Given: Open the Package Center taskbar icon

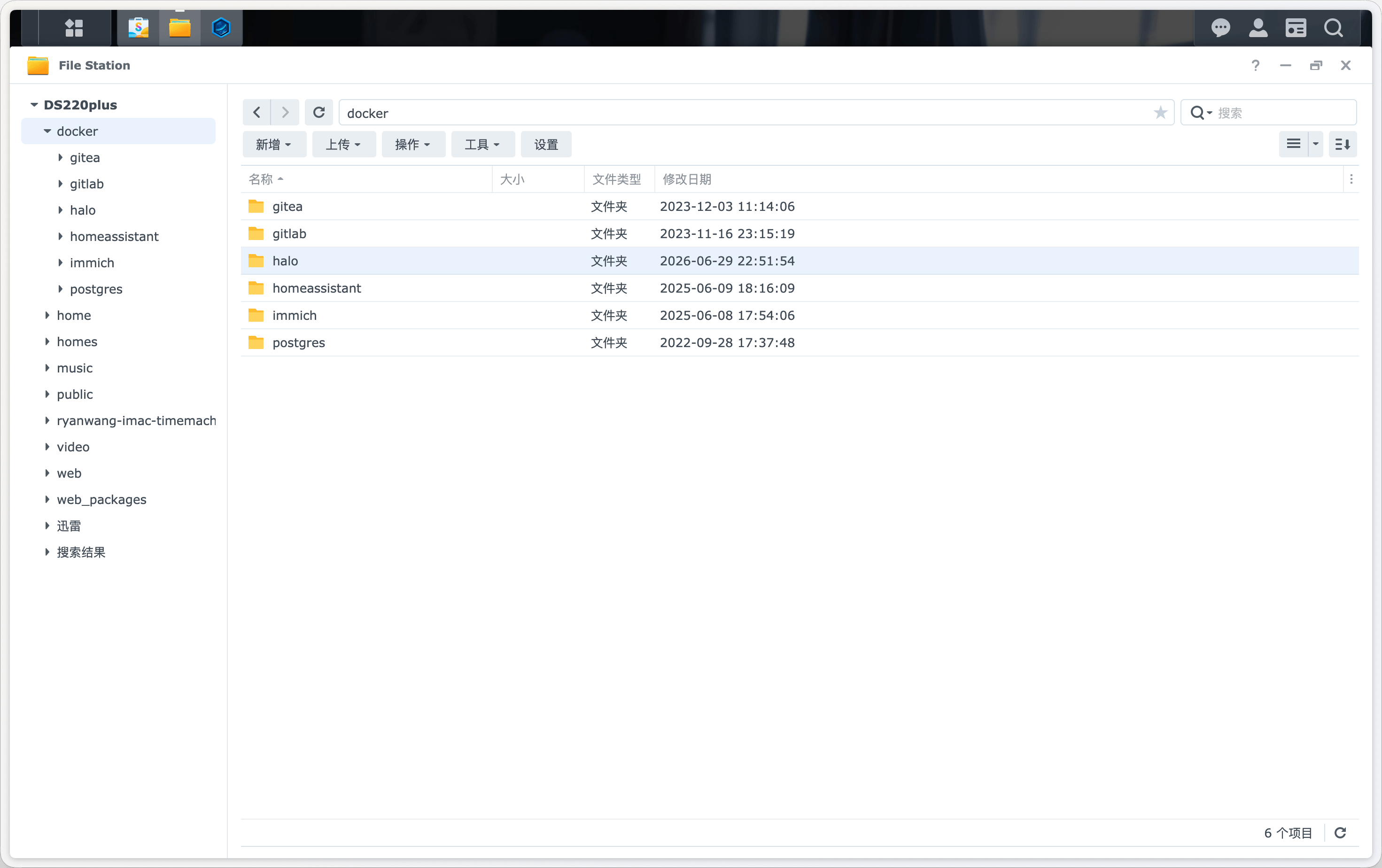Looking at the screenshot, I should [138, 28].
